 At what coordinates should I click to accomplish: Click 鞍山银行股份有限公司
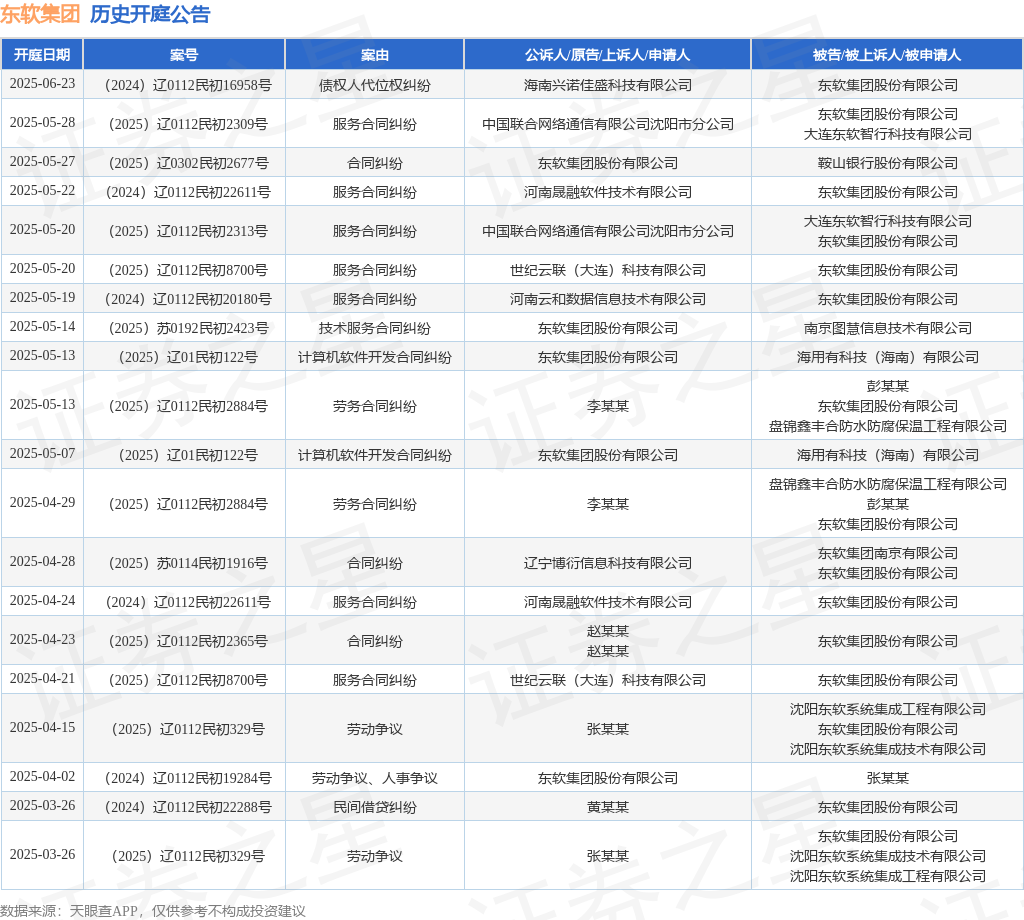888,163
